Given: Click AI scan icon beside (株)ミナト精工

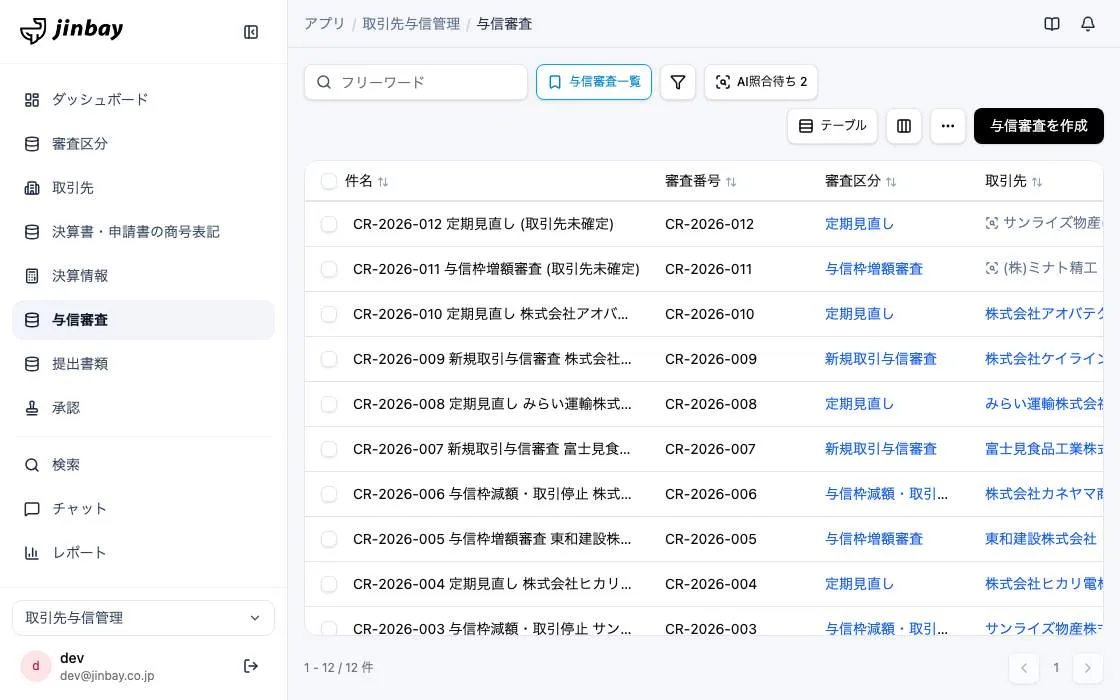Looking at the screenshot, I should pyautogui.click(x=991, y=269).
